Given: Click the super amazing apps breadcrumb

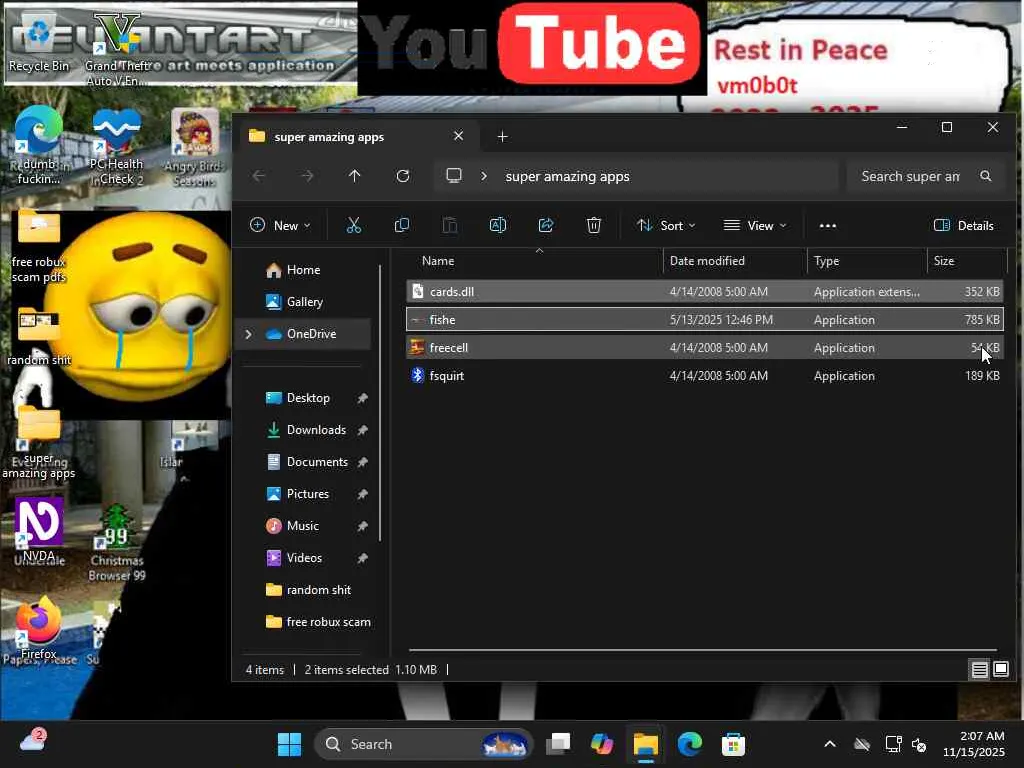Looking at the screenshot, I should pyautogui.click(x=567, y=176).
